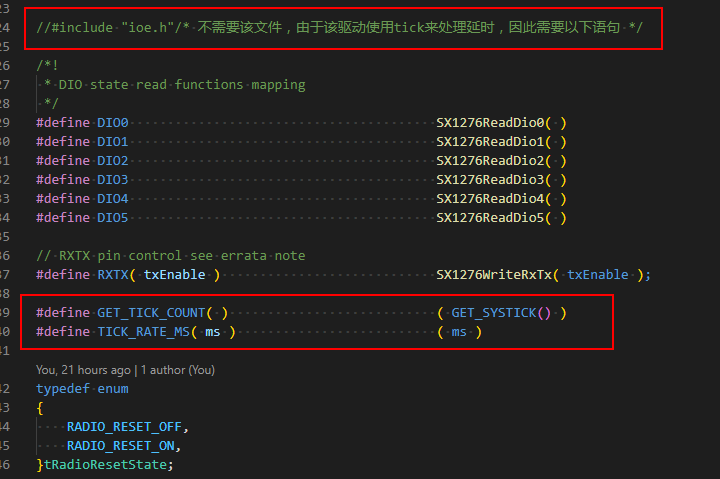720x479 pixels.
Task: Click the git blame CodeLens above typedef
Action: tap(82, 369)
